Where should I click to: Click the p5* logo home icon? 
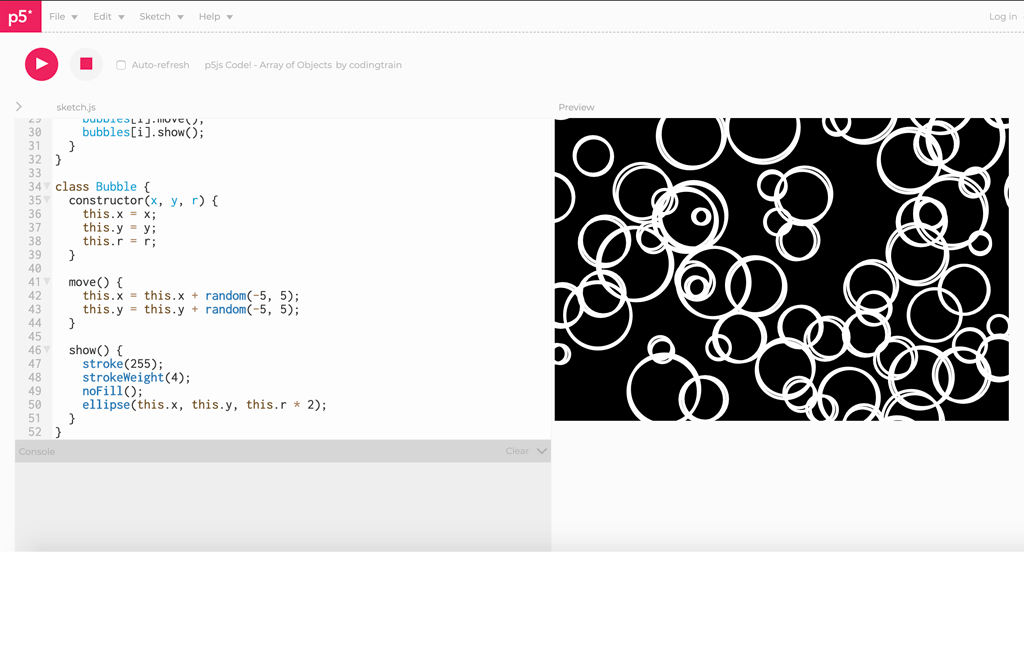20,17
